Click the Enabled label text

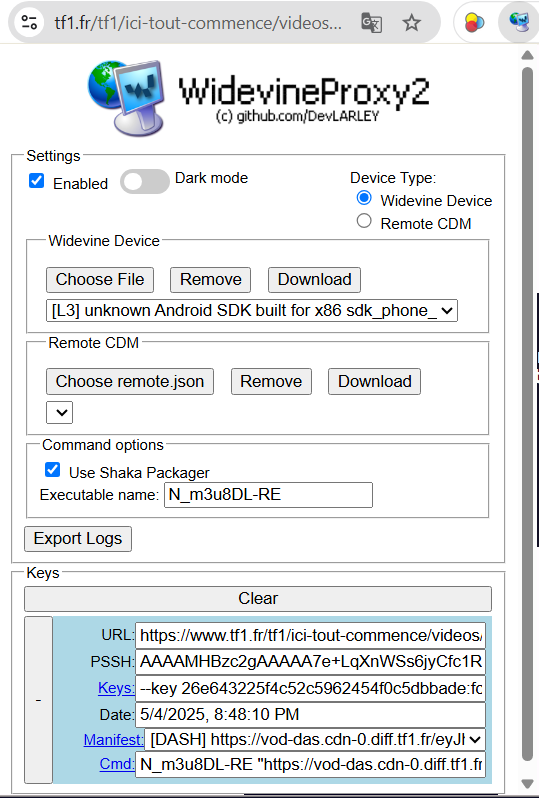(x=80, y=184)
